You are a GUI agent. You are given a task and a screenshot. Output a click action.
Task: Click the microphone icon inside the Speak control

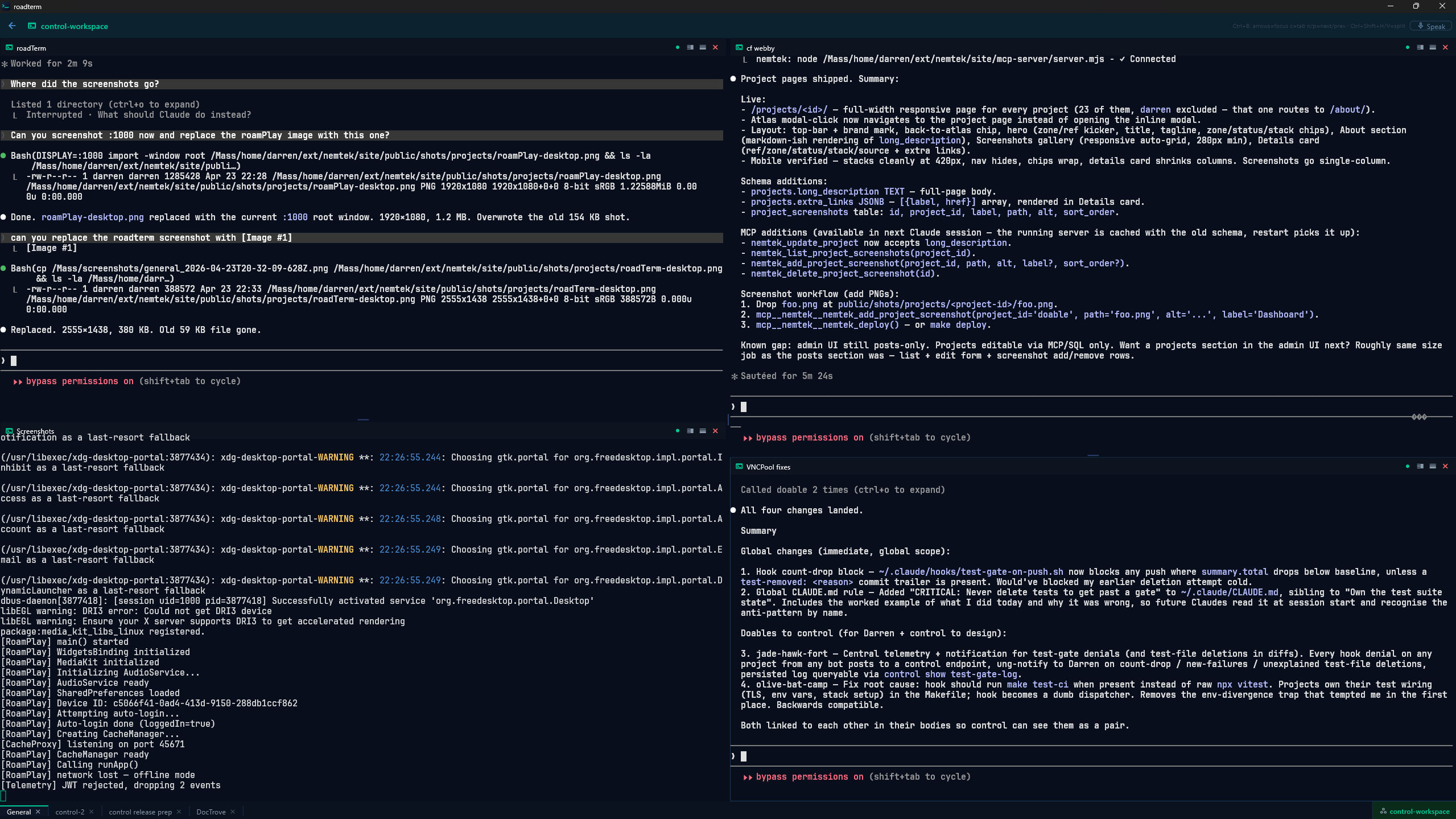(1420, 26)
